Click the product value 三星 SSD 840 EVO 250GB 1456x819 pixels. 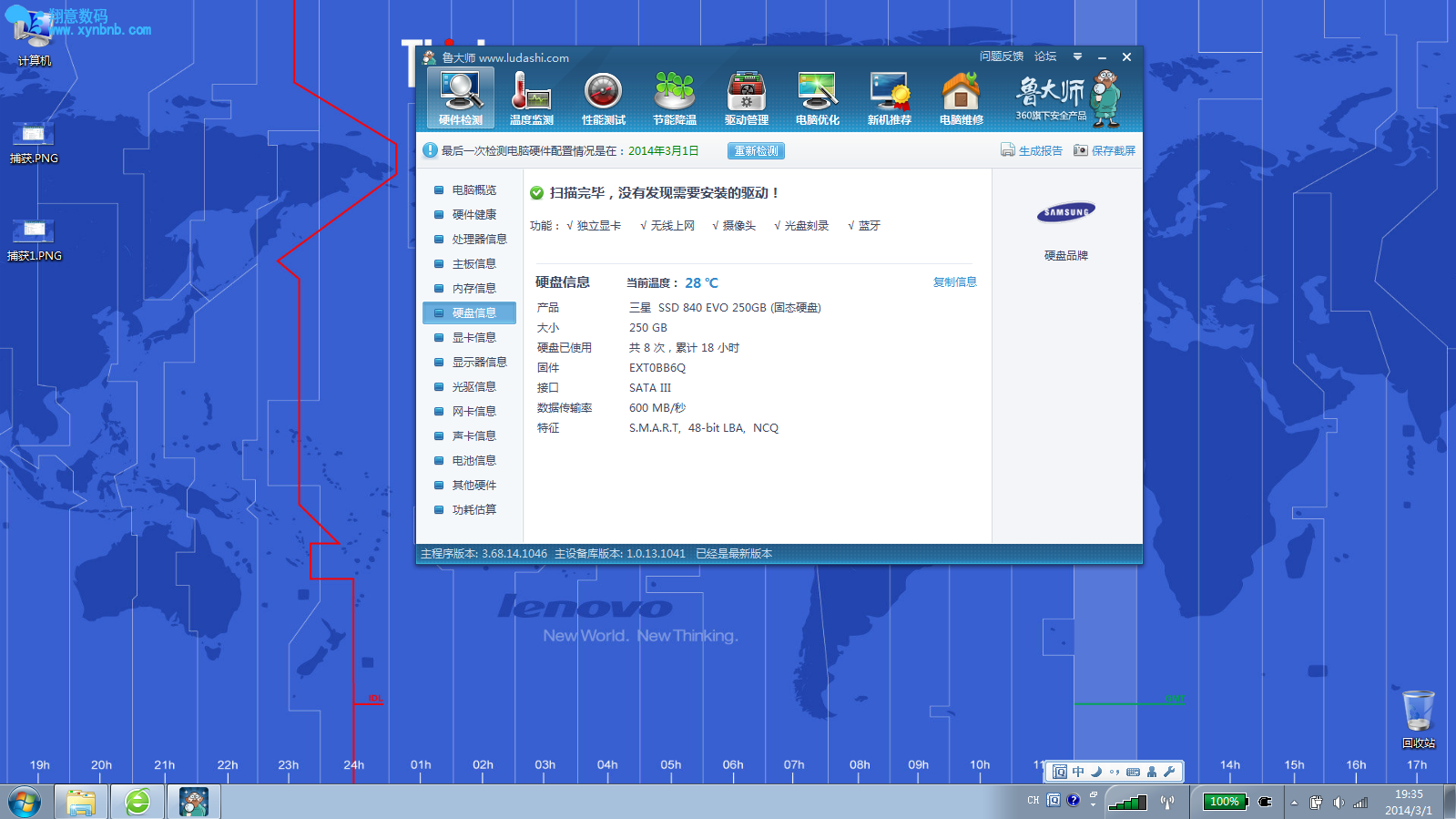725,308
